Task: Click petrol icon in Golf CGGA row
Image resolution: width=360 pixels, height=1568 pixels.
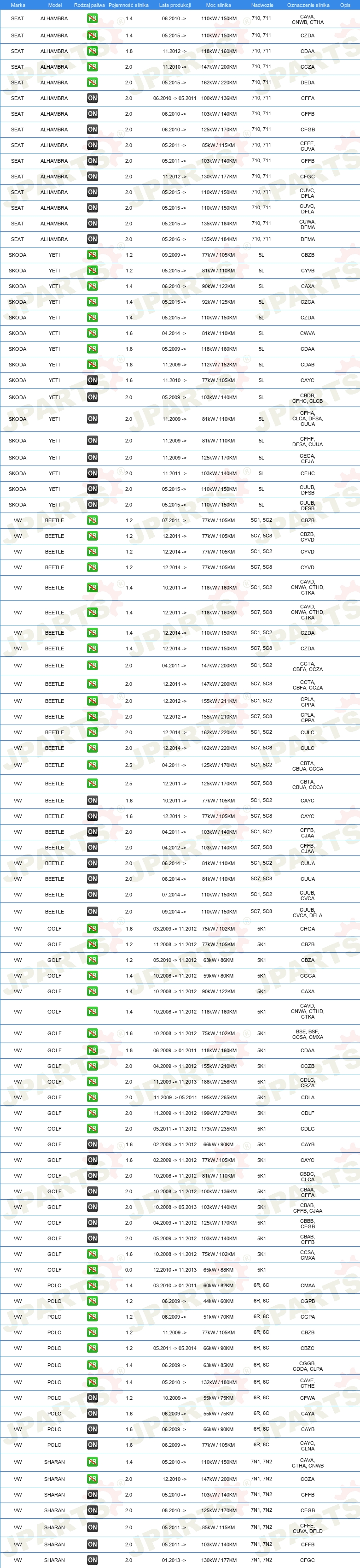Action: click(92, 976)
